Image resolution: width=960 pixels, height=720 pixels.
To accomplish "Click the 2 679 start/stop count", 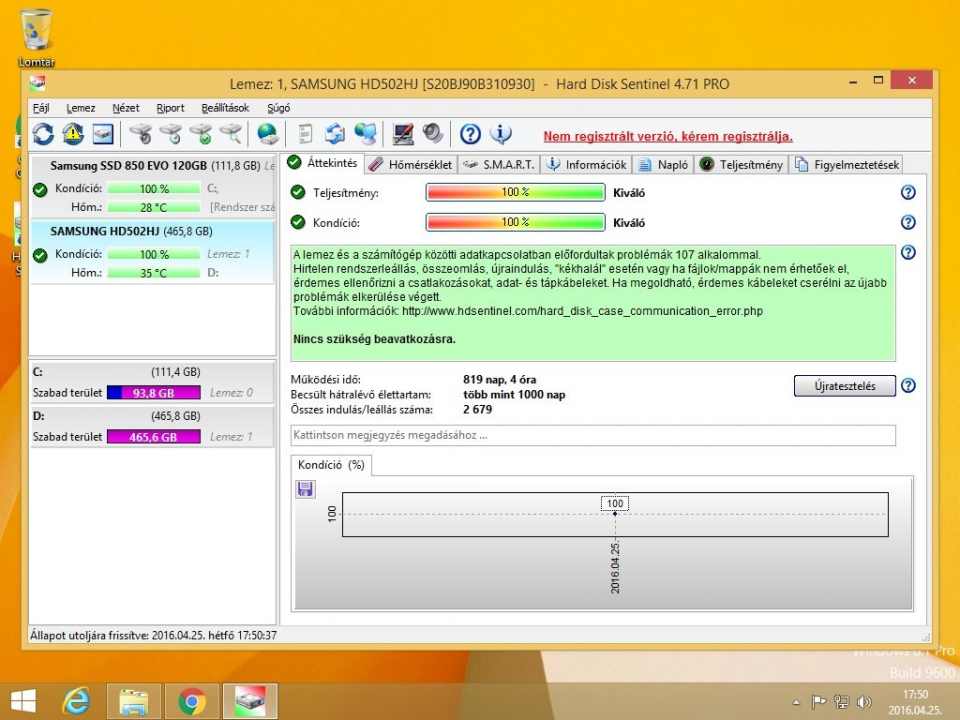I will coord(478,410).
